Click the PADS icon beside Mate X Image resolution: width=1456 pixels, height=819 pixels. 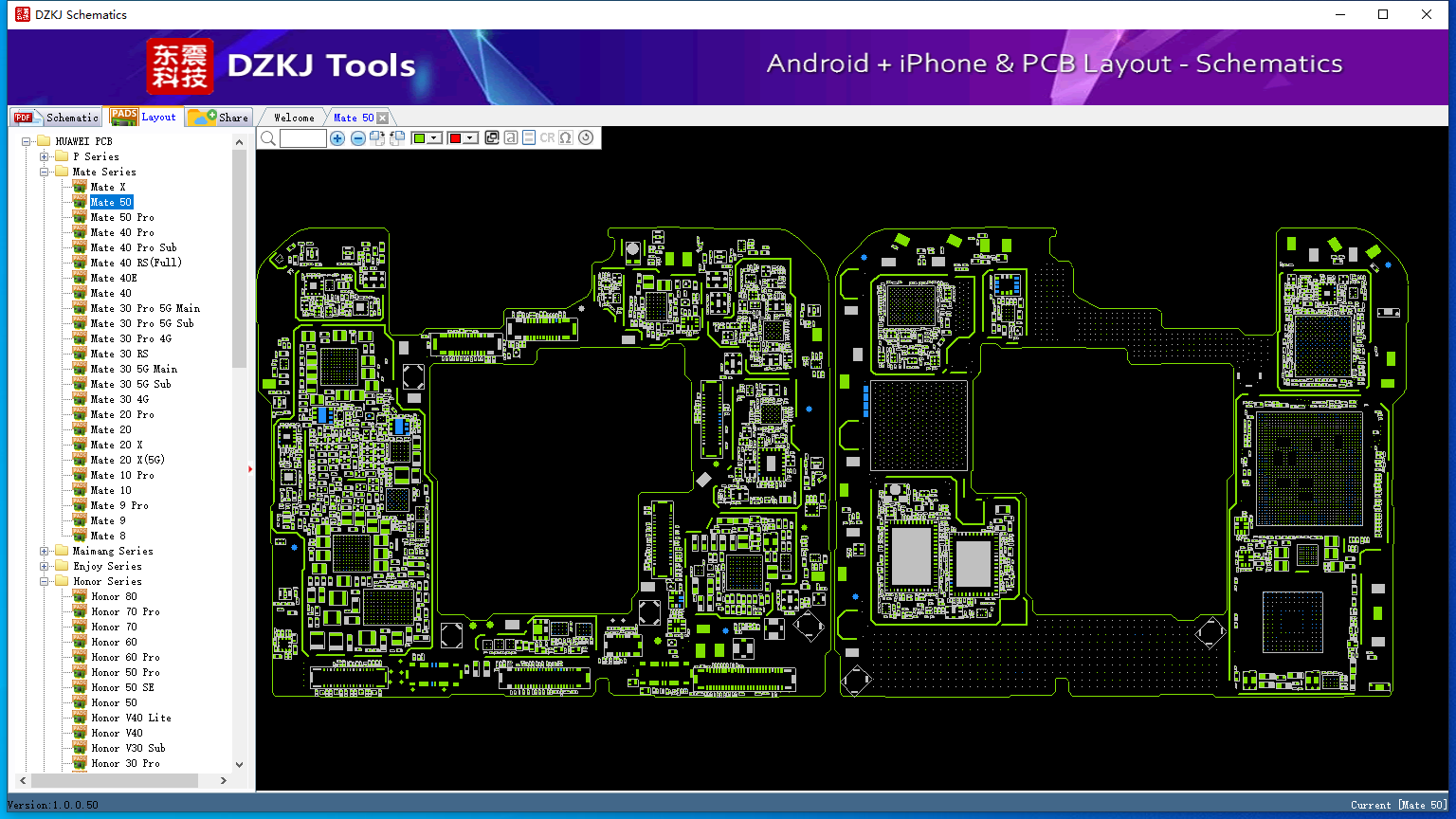(80, 187)
